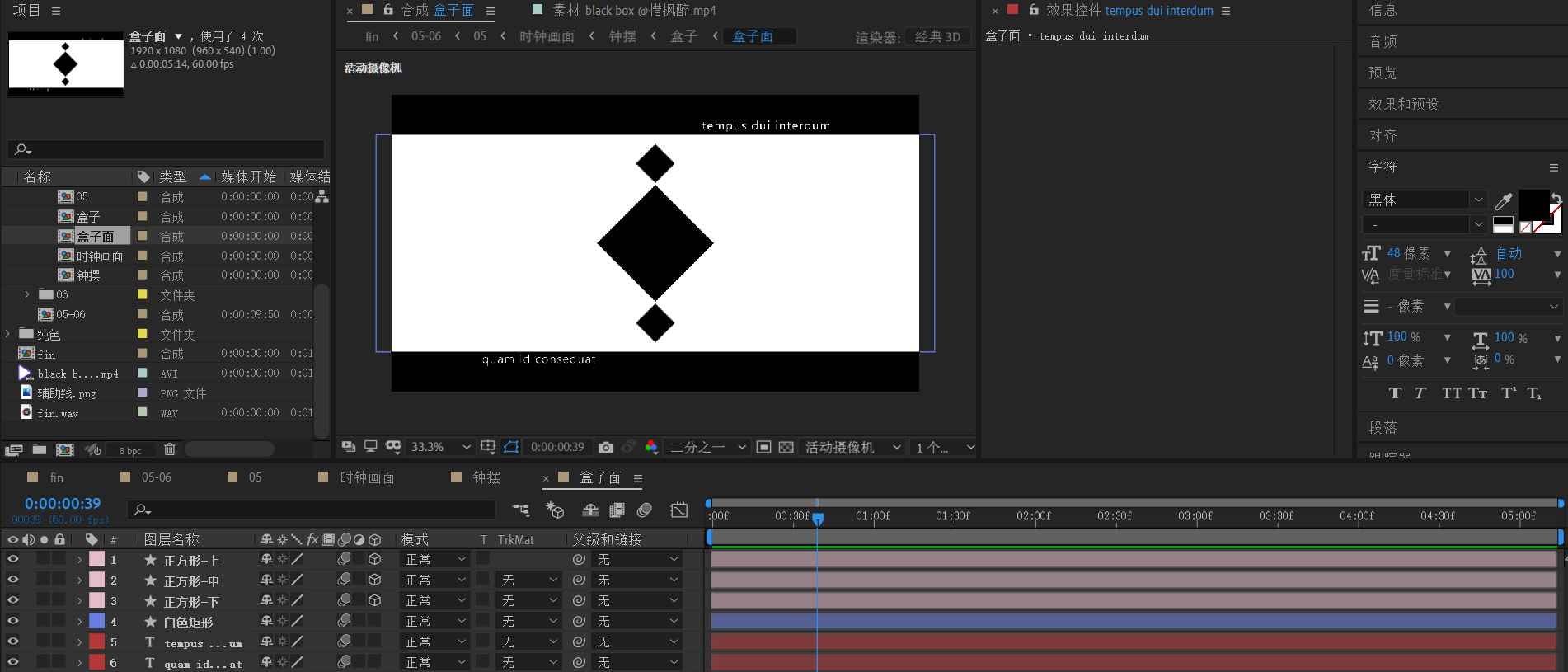This screenshot has height=672, width=1568.
Task: Click the pink label color of layer 1
Action: click(x=96, y=559)
